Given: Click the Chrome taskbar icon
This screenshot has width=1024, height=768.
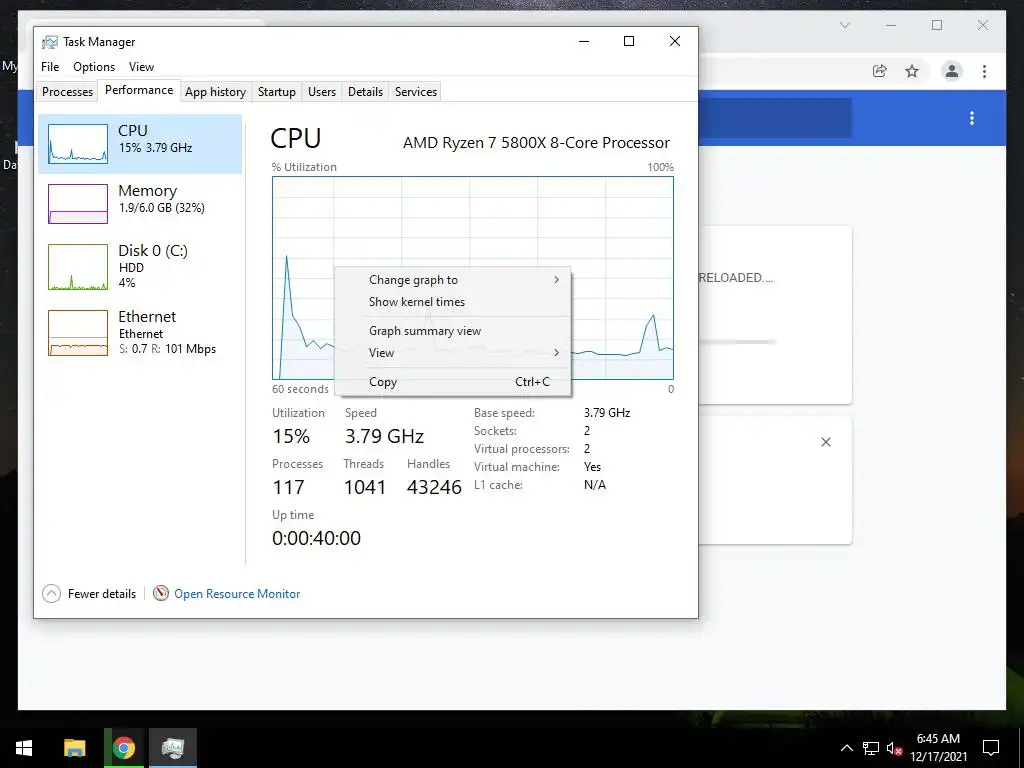Looking at the screenshot, I should click(x=123, y=748).
